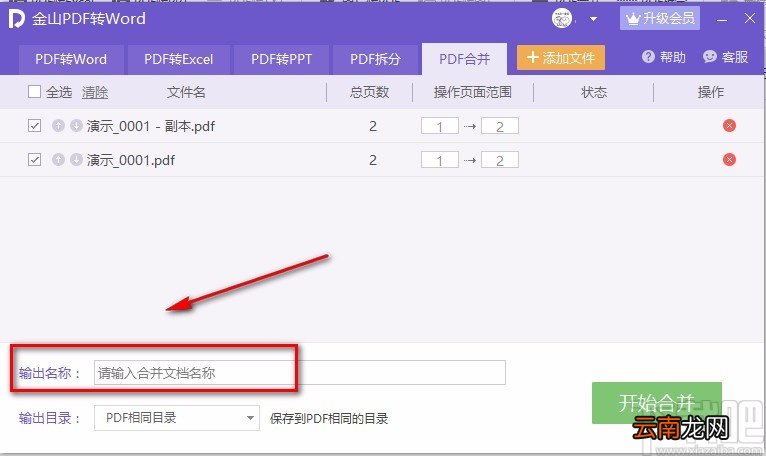766x456 pixels.
Task: Move 演示_0001 - 副本.pdf up with arrow
Action: (x=58, y=126)
